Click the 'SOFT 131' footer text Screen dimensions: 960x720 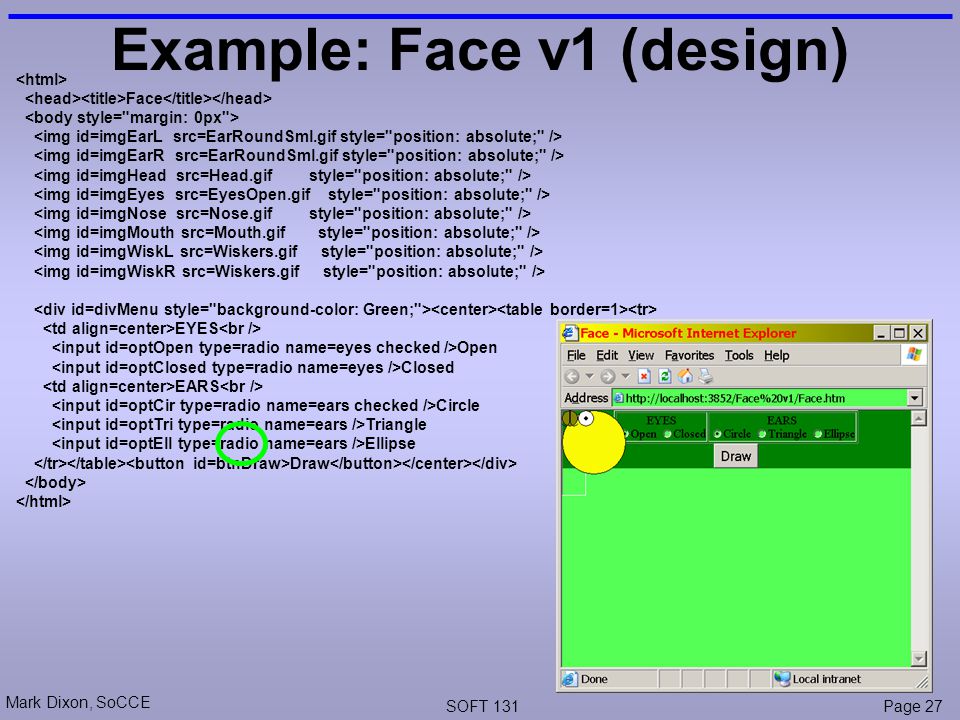tap(482, 707)
